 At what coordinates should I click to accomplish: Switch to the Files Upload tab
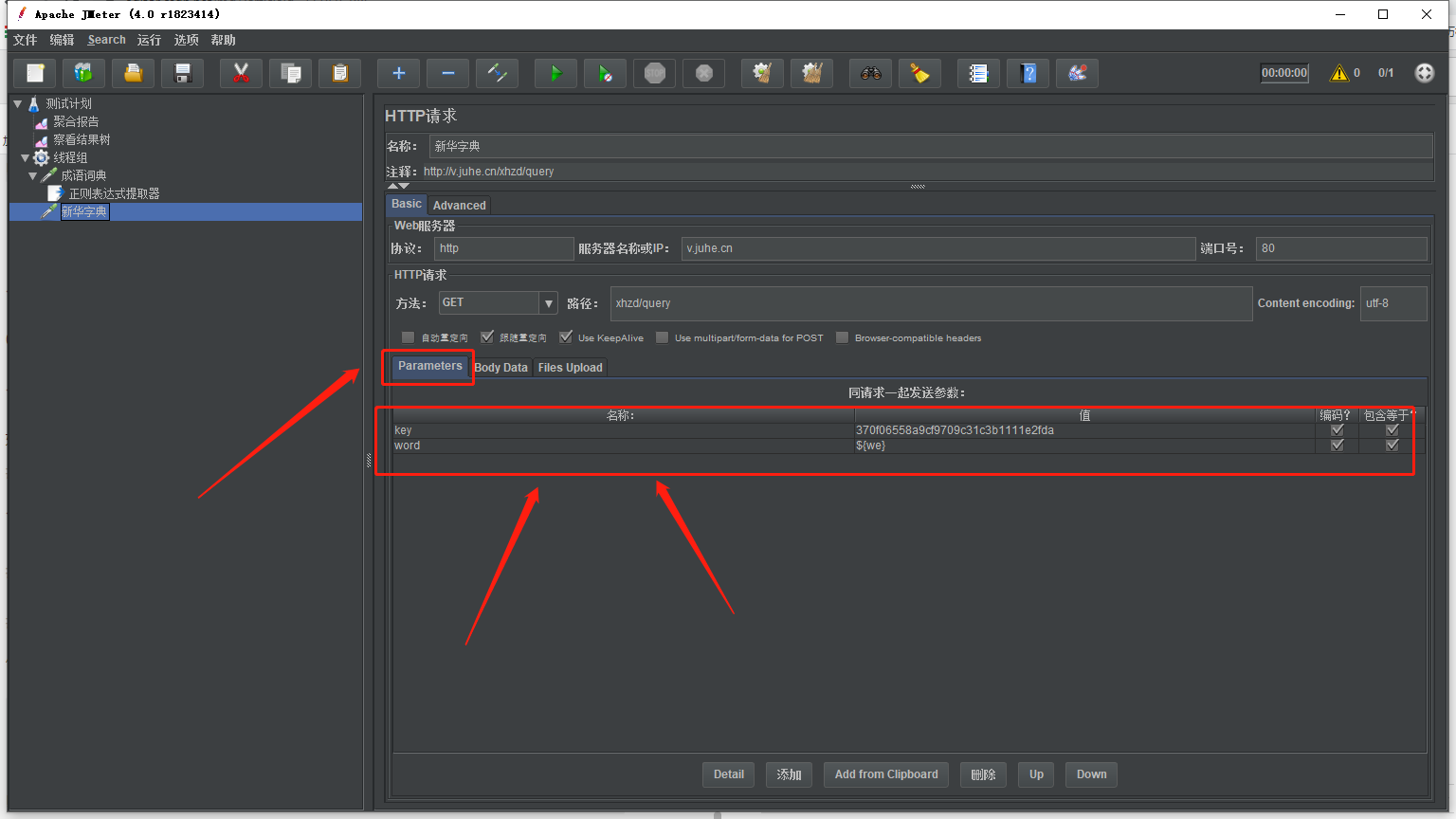tap(570, 368)
